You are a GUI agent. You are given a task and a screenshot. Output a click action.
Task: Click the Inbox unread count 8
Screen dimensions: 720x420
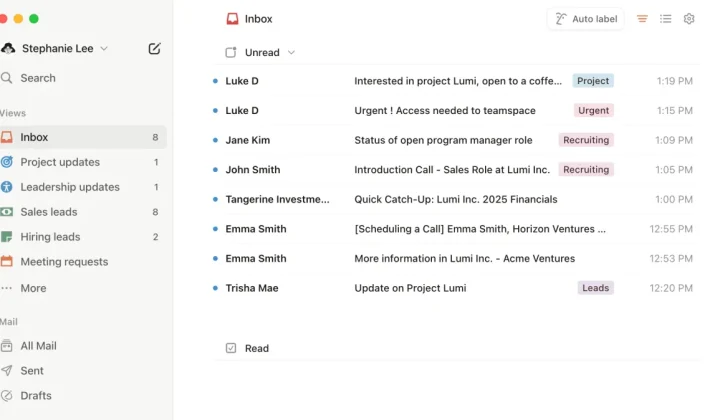click(155, 137)
